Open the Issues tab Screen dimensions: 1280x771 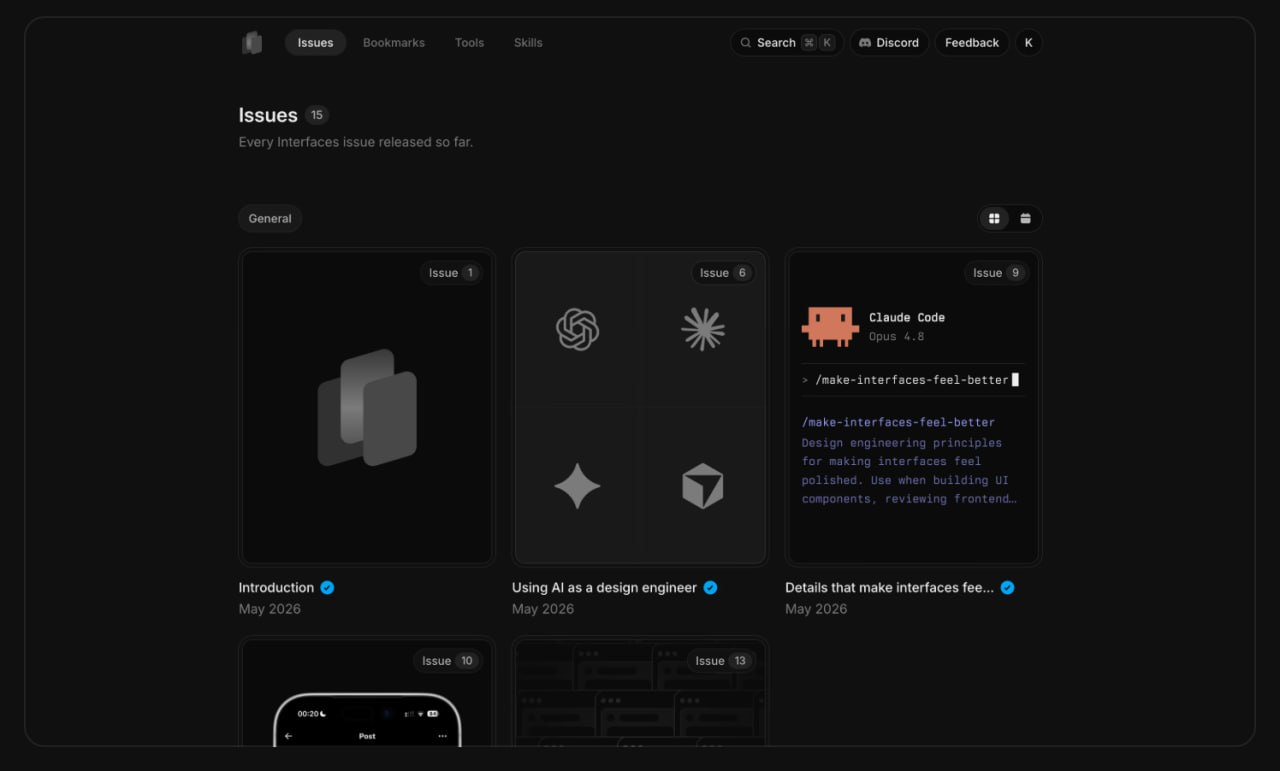pos(315,43)
